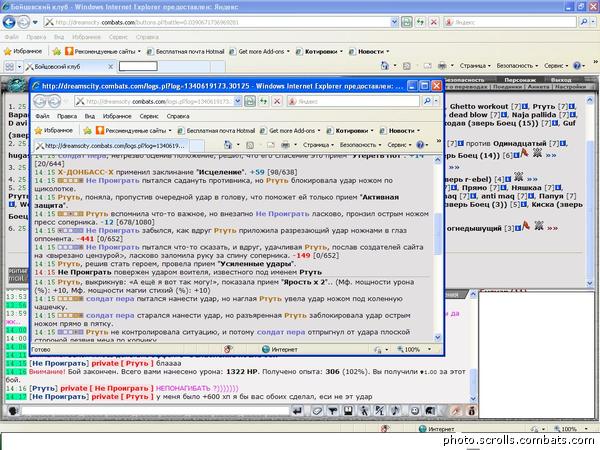Open Страница menu in logs popup command bar
Image resolution: width=600 pixels, height=450 pixels.
click(318, 145)
